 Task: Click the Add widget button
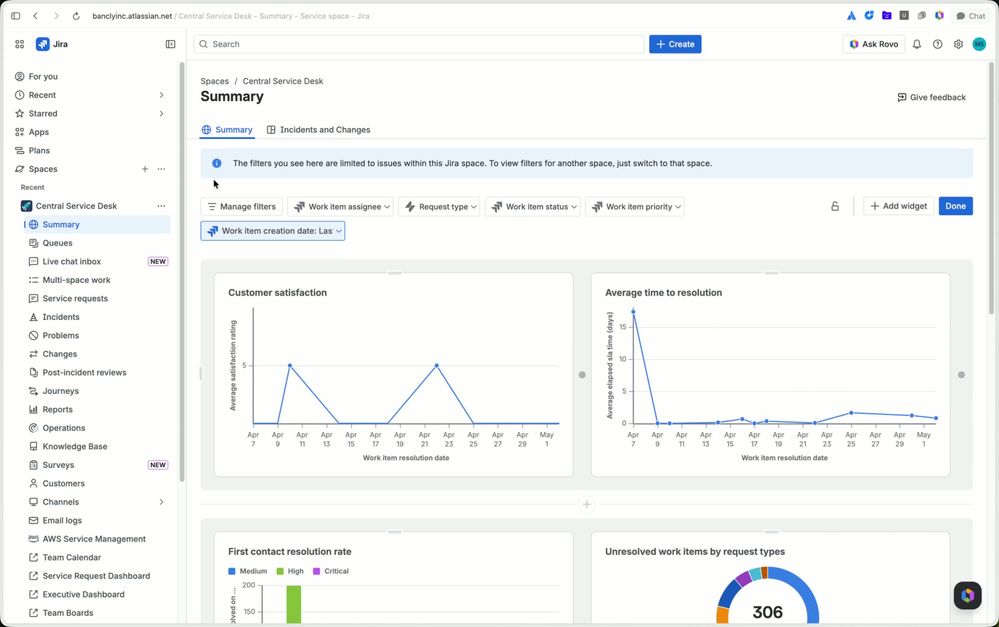[x=898, y=206]
